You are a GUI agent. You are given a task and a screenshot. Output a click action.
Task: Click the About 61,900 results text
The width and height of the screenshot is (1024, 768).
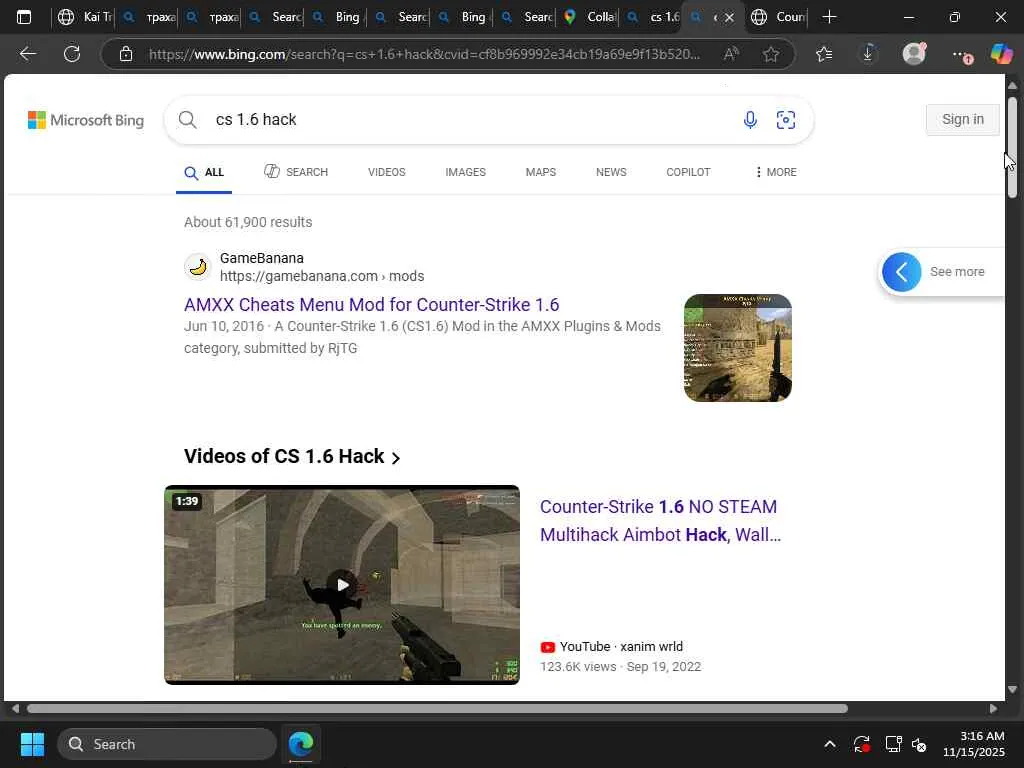[248, 222]
